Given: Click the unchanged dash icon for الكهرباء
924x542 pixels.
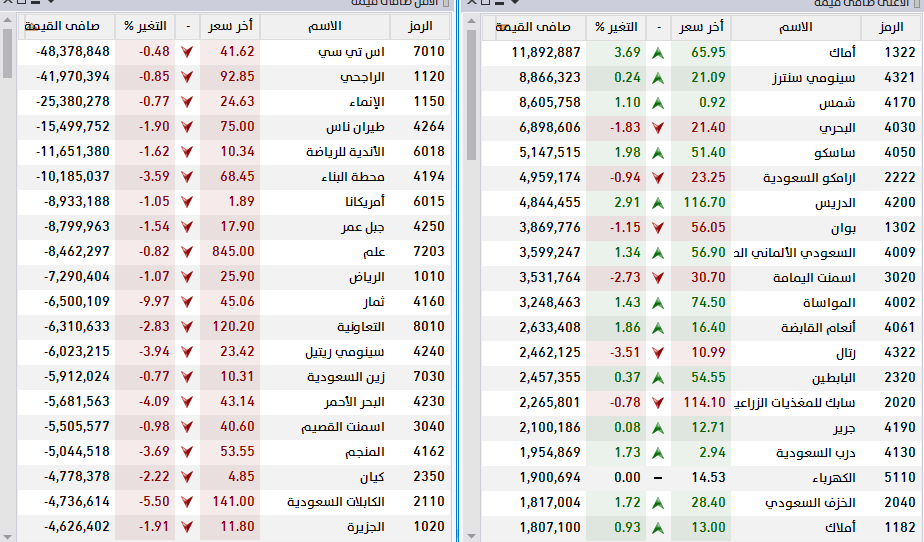Looking at the screenshot, I should tap(658, 478).
